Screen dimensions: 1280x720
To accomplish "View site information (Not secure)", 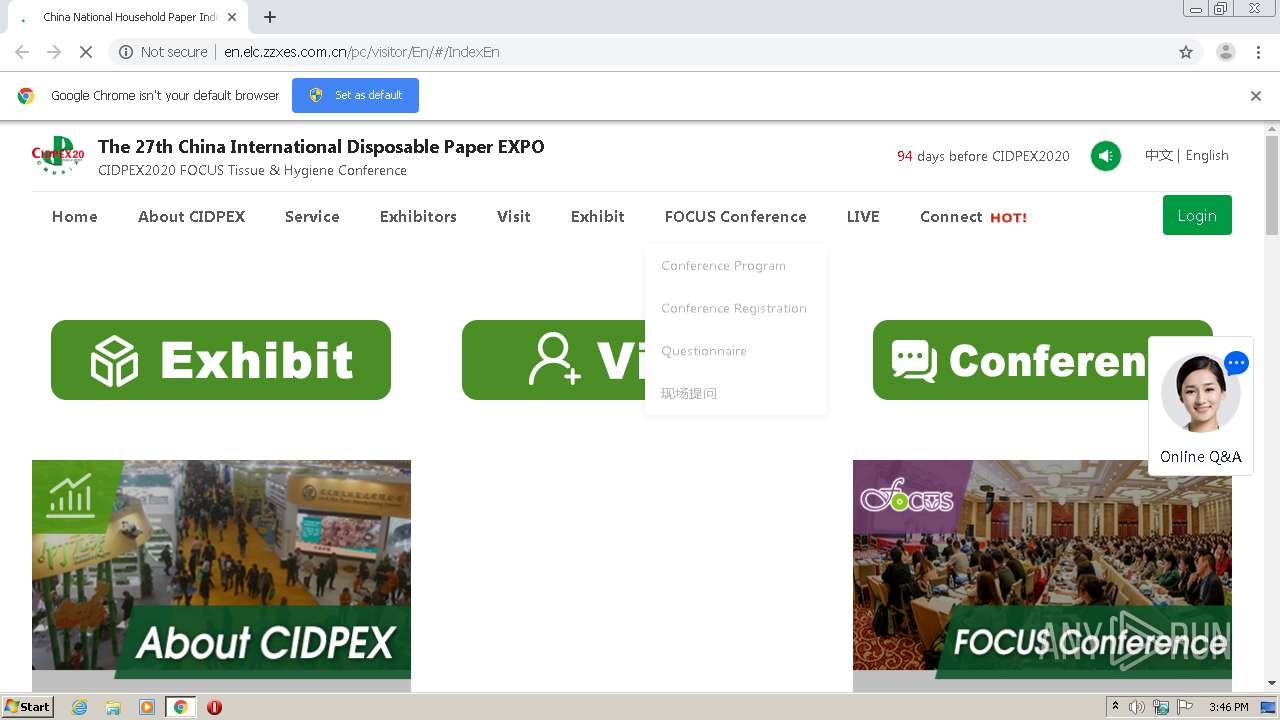I will point(163,52).
